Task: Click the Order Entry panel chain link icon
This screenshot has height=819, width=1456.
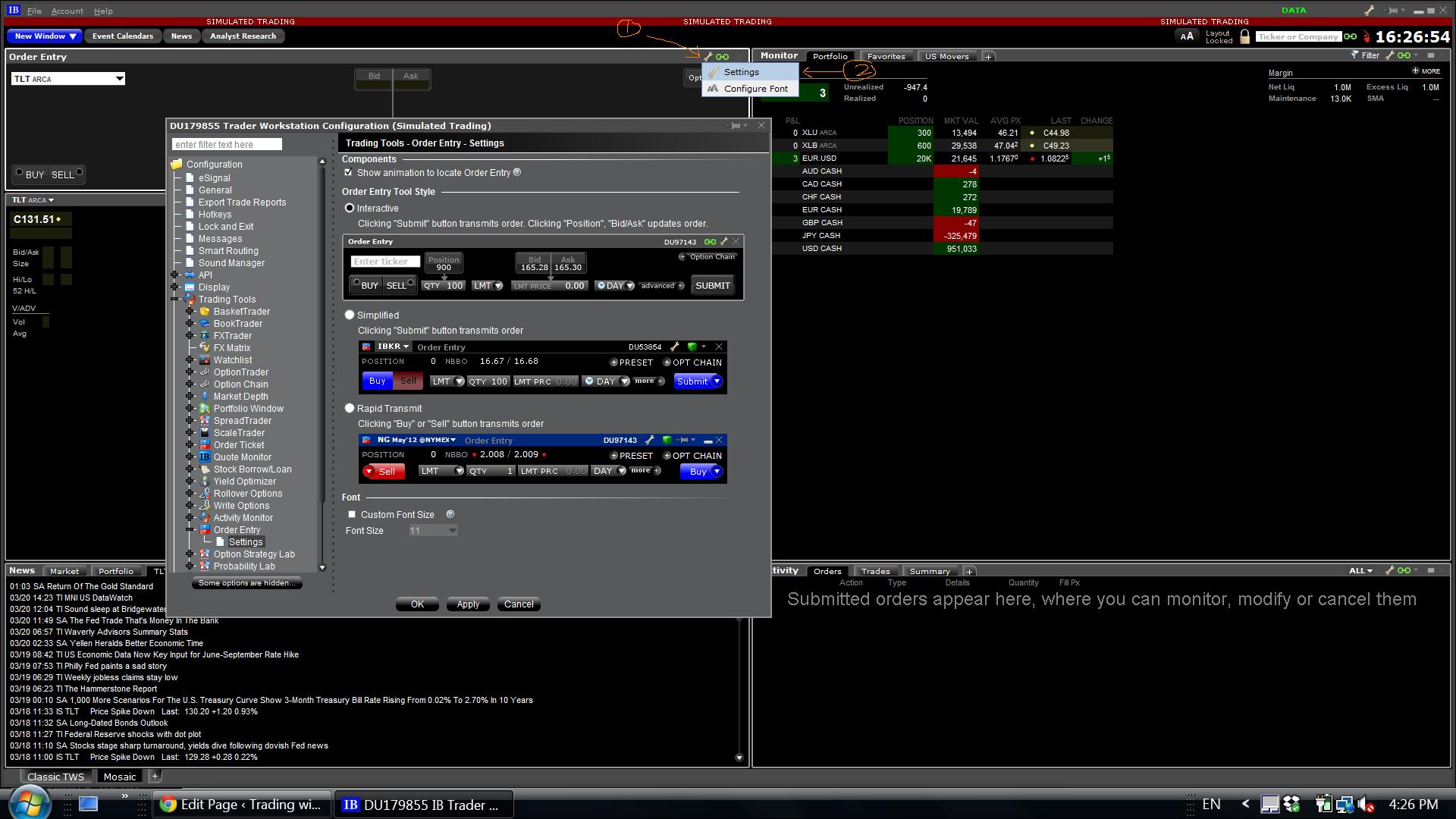Action: (723, 56)
